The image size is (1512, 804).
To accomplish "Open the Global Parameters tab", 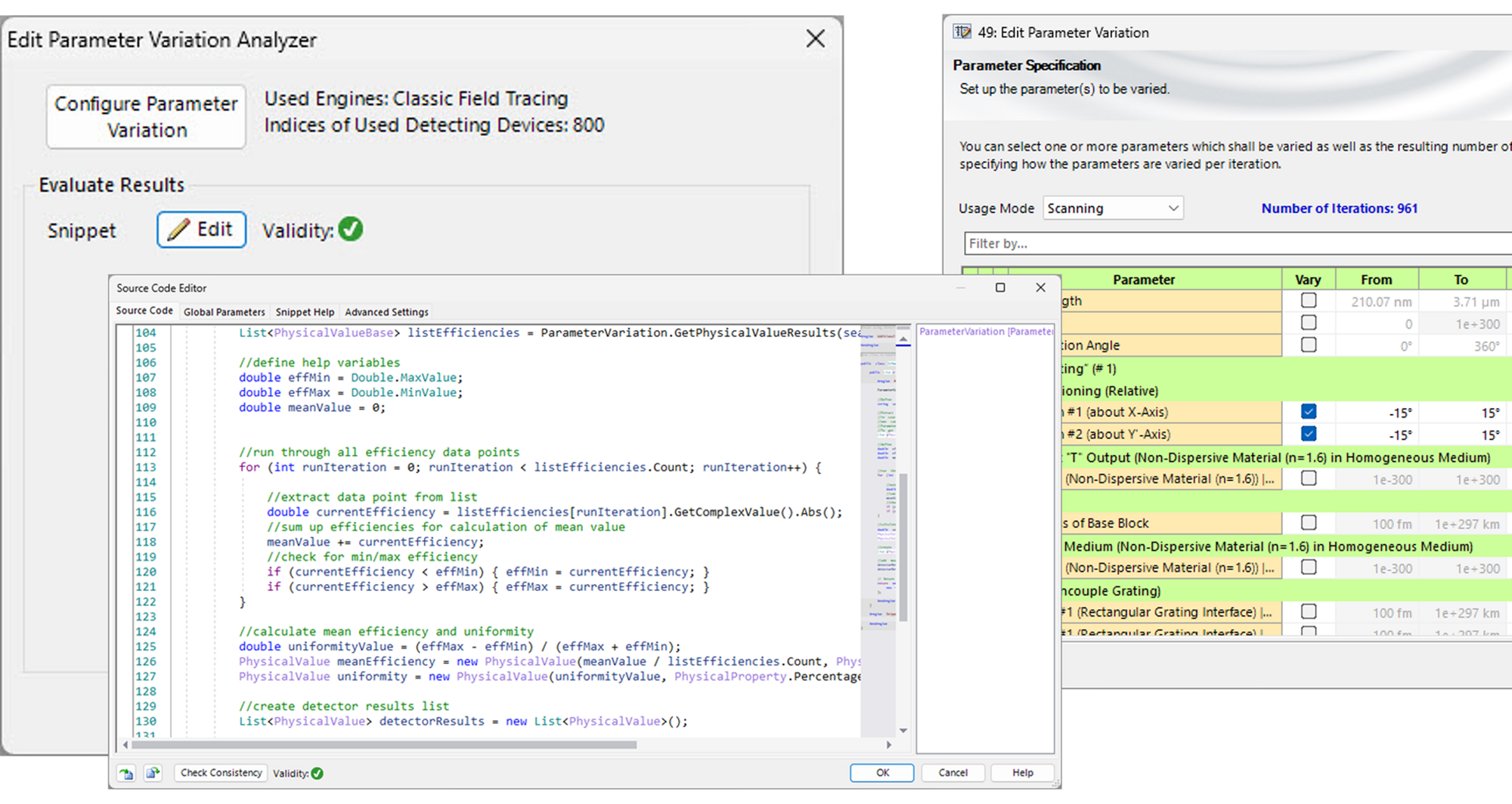I will coord(224,311).
